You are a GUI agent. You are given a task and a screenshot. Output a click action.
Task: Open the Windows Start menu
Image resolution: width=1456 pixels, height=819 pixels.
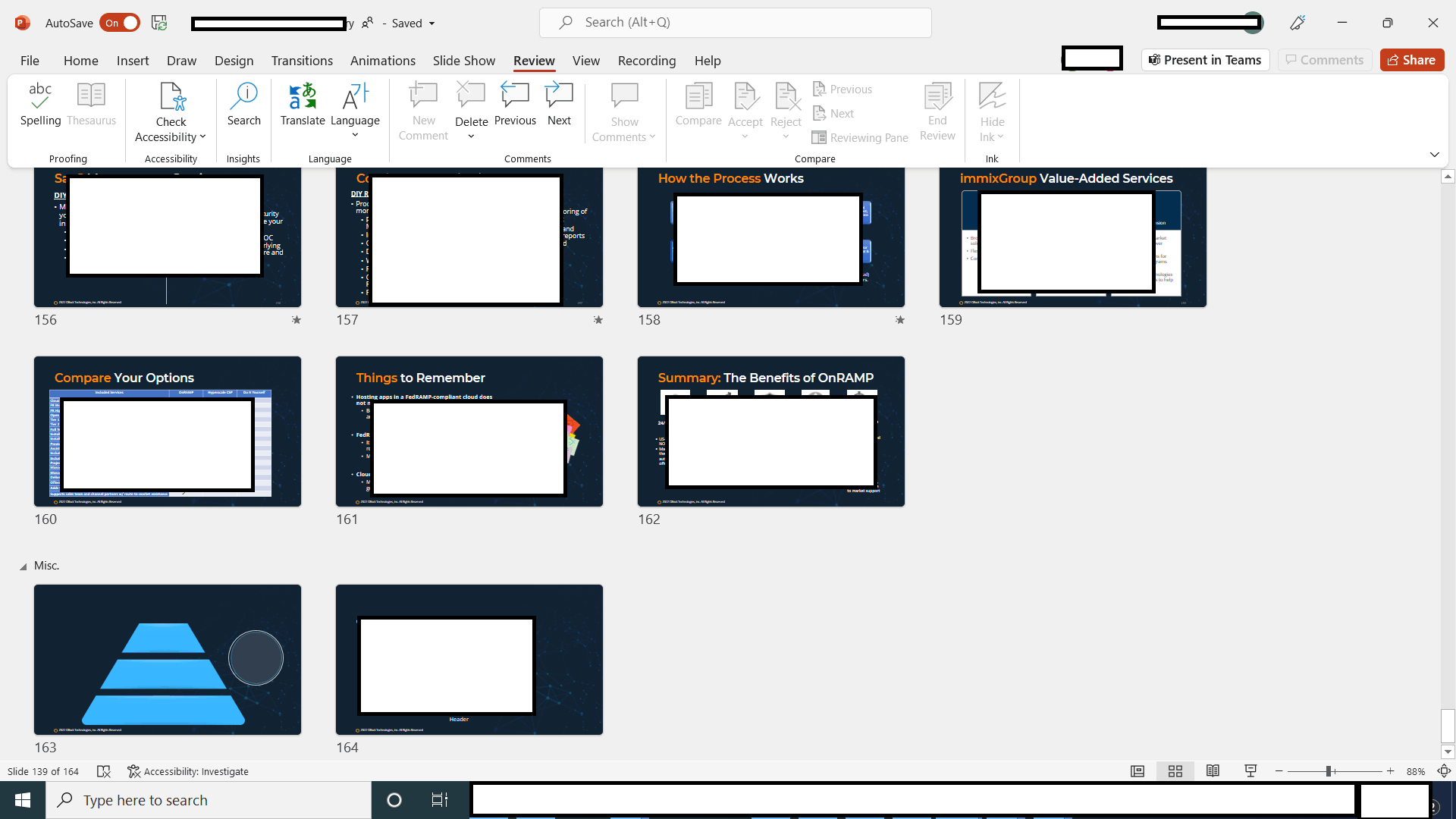click(x=23, y=800)
